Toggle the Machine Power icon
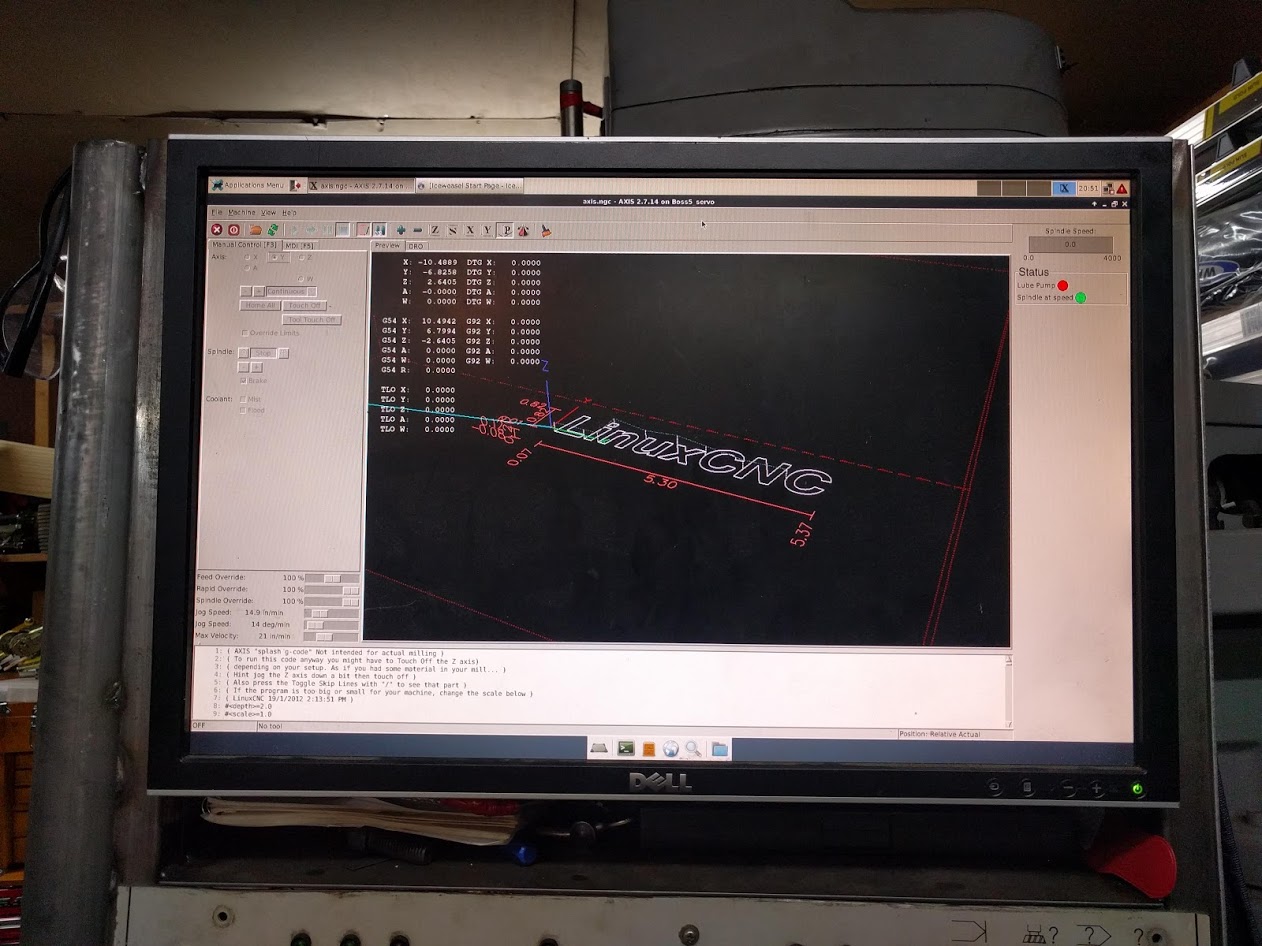The height and width of the screenshot is (946, 1262). click(234, 230)
